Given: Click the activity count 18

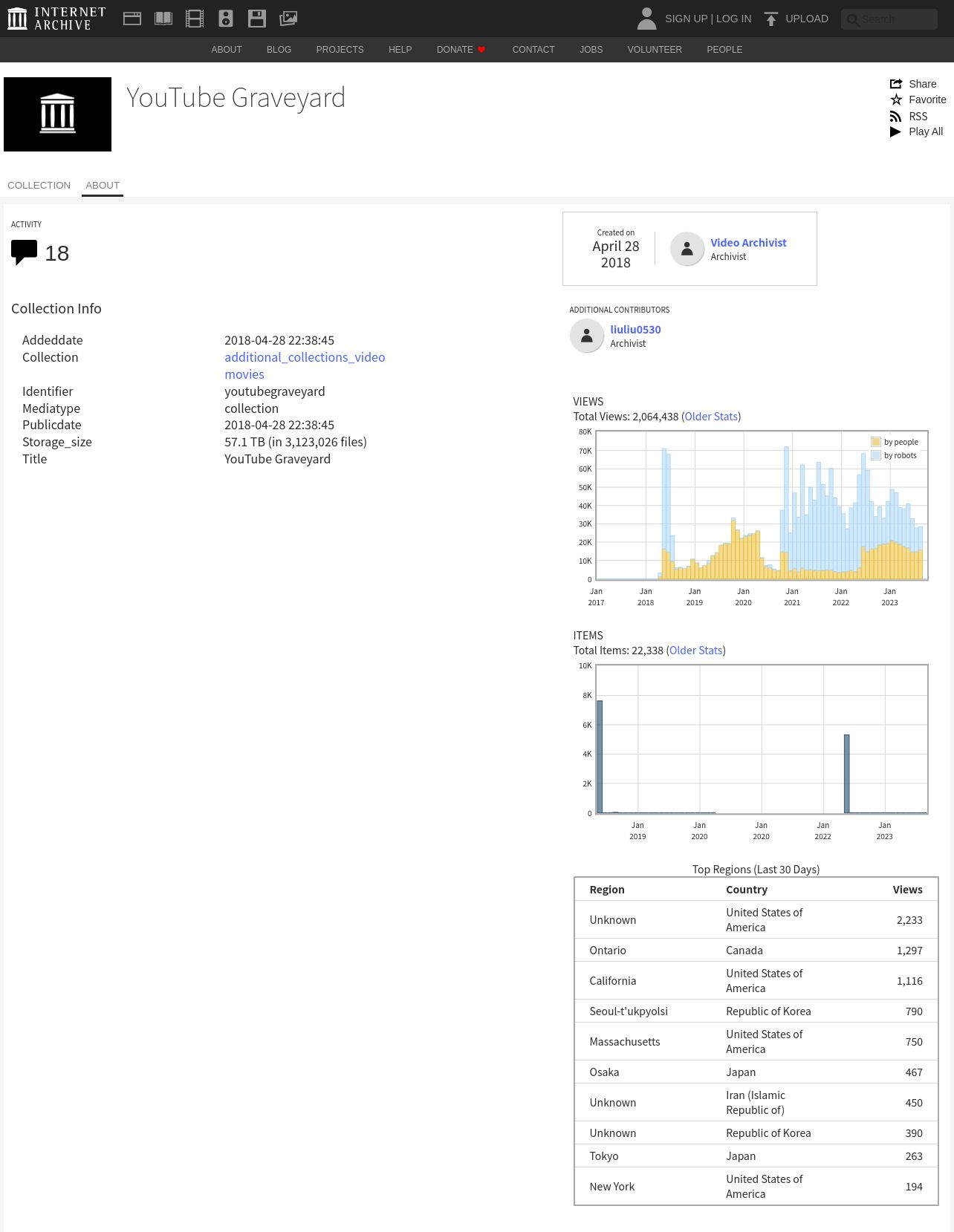Looking at the screenshot, I should (57, 253).
